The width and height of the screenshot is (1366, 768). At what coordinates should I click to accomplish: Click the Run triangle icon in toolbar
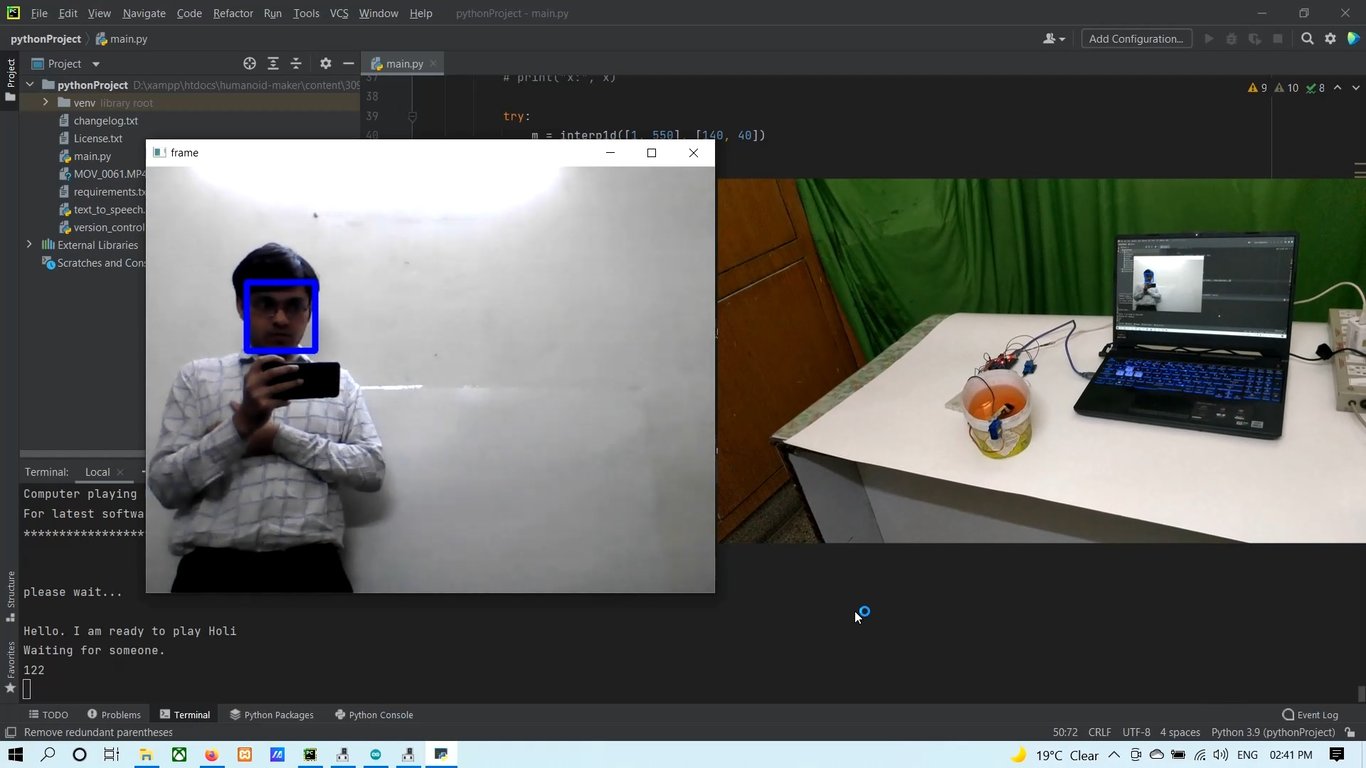[1209, 39]
